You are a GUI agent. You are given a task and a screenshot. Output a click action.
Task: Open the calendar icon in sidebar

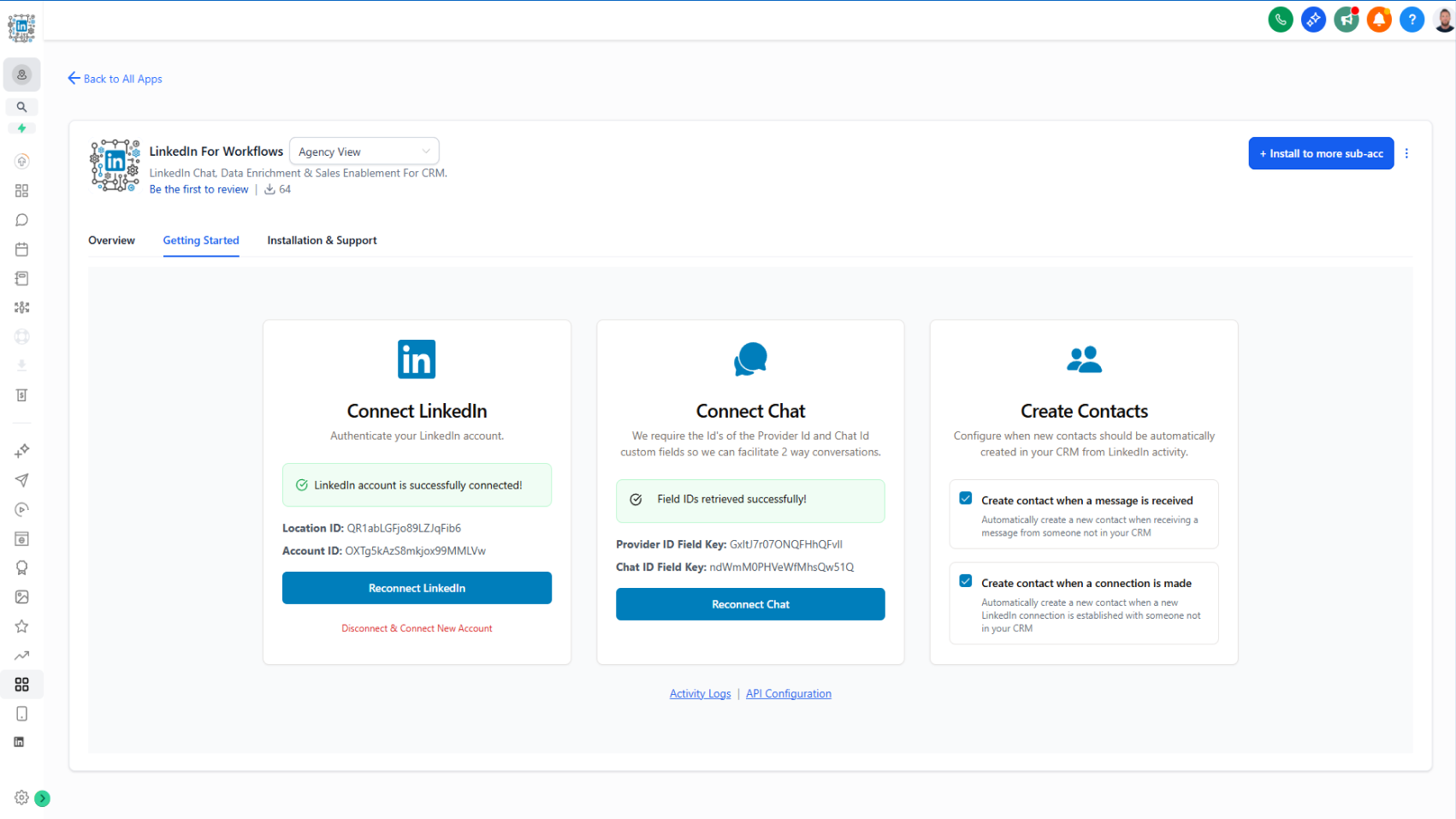pyautogui.click(x=22, y=249)
